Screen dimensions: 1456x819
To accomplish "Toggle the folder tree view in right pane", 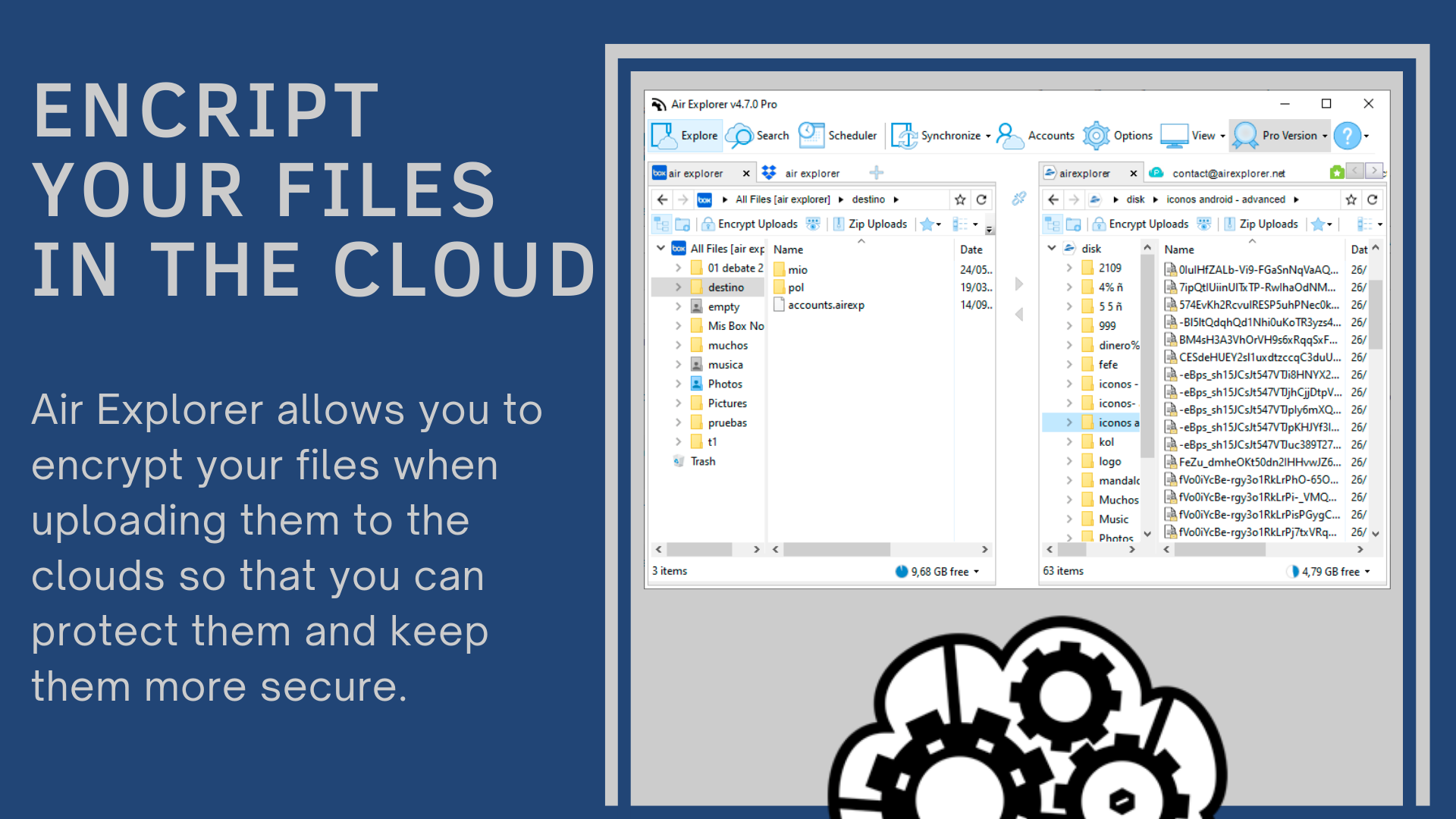I will tap(1053, 224).
